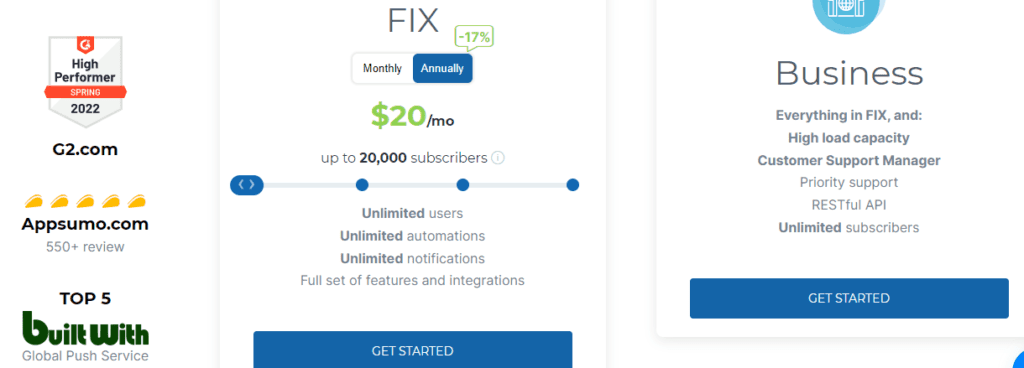The image size is (1024, 368).
Task: Click the -17% discount badge
Action: 473,38
